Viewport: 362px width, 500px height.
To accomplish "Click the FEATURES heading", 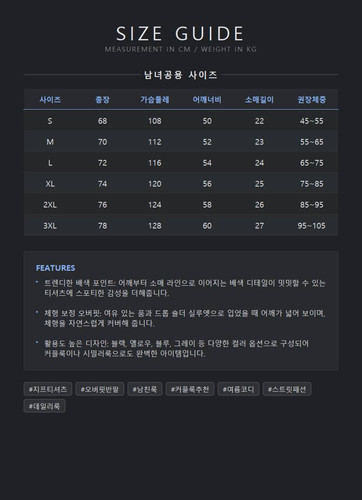I will 56,268.
